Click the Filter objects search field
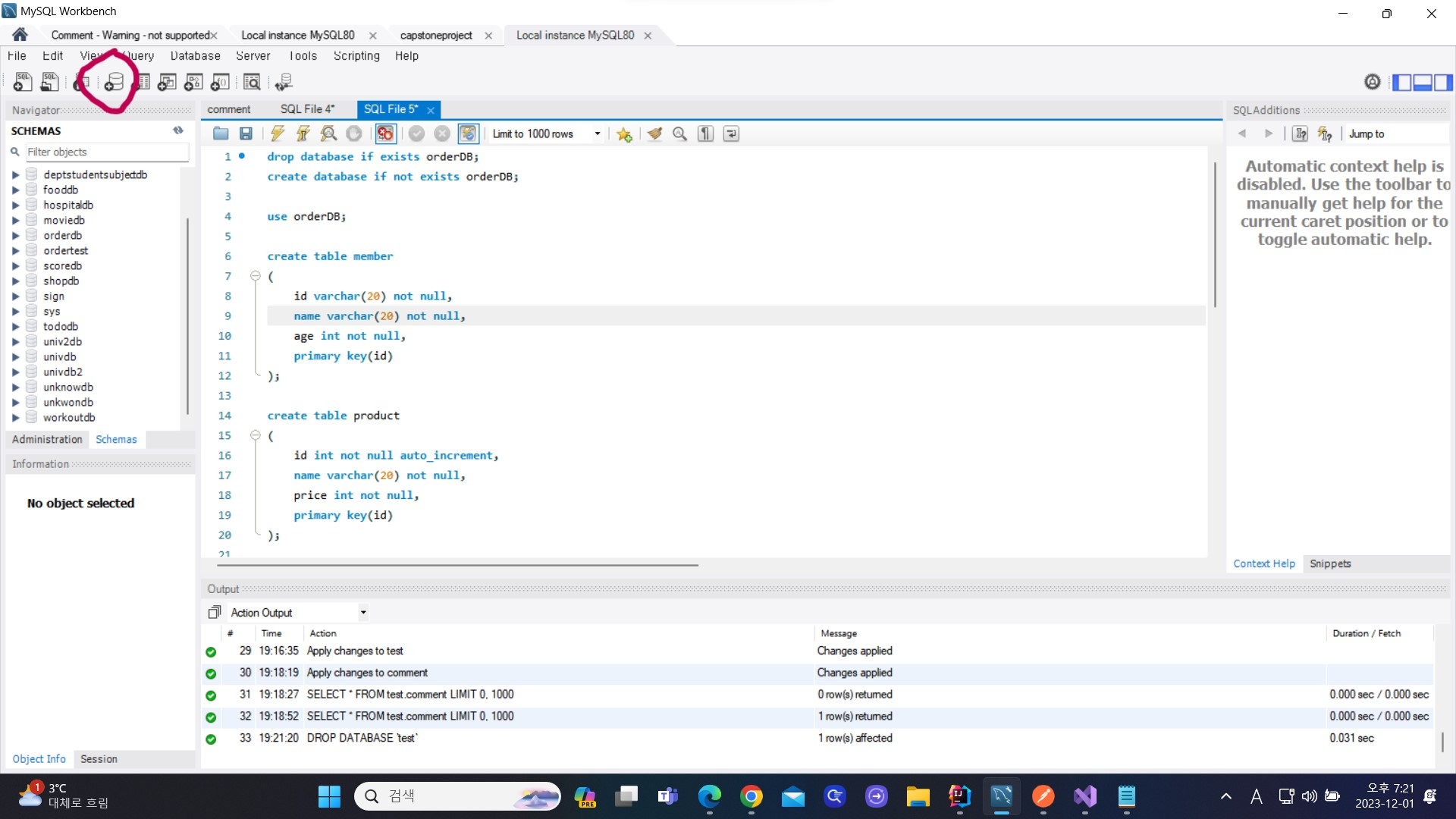This screenshot has height=819, width=1456. (106, 152)
